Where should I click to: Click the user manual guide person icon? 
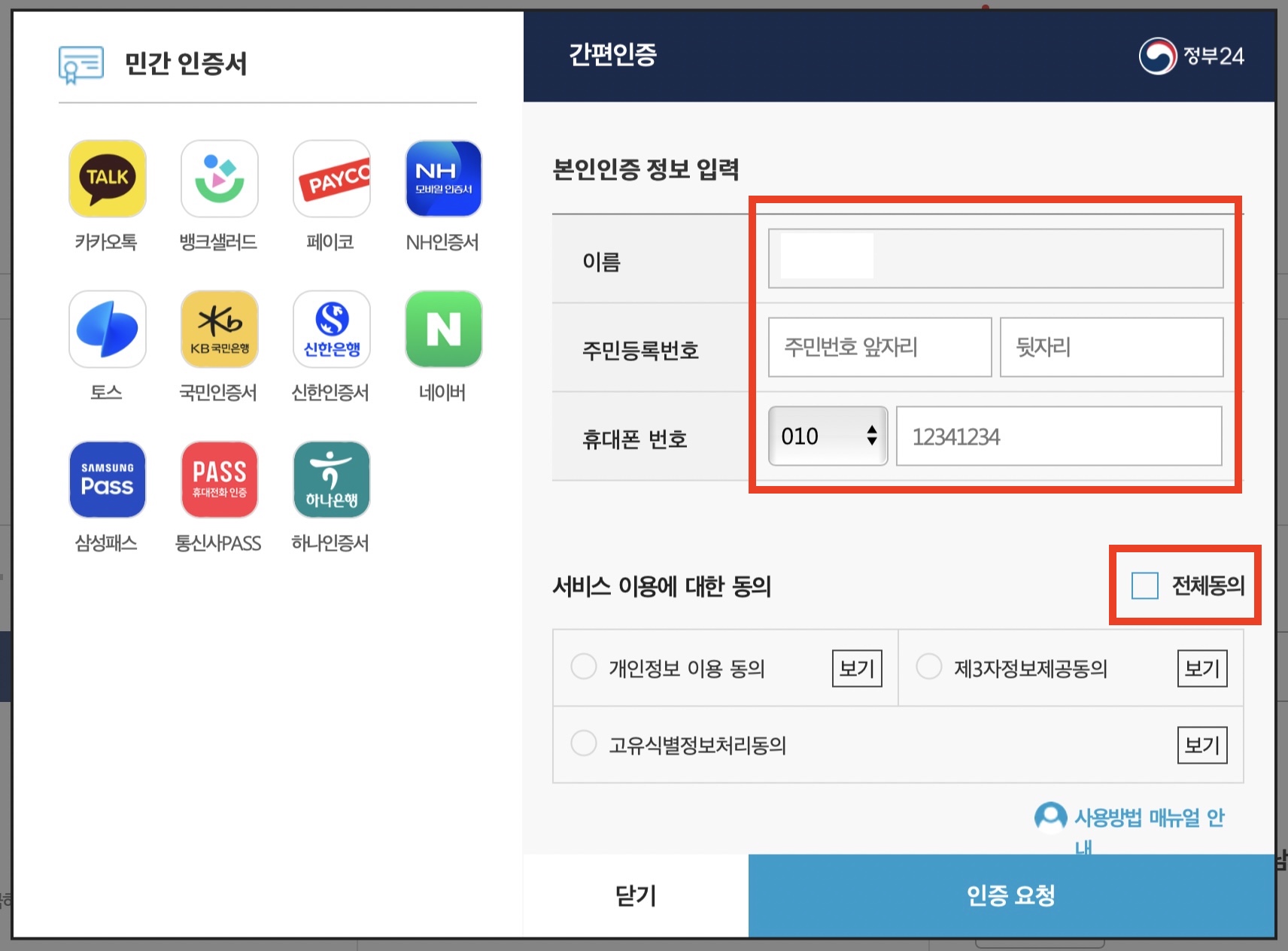1050,818
